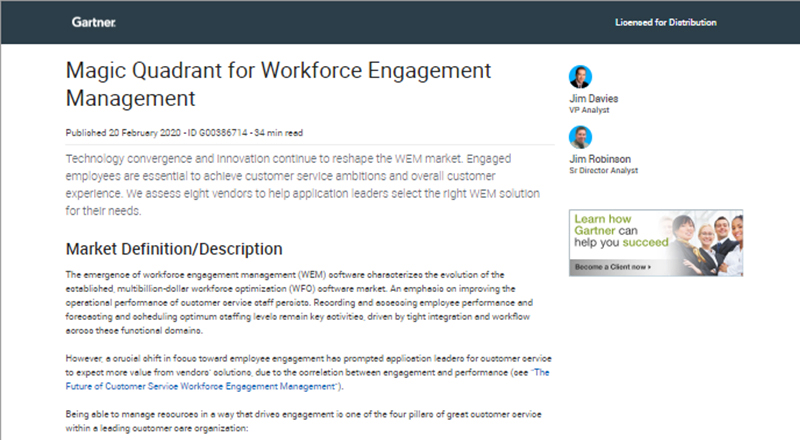The image size is (800, 440).
Task: Select the Jim Robinson analyst name
Action: click(x=600, y=159)
